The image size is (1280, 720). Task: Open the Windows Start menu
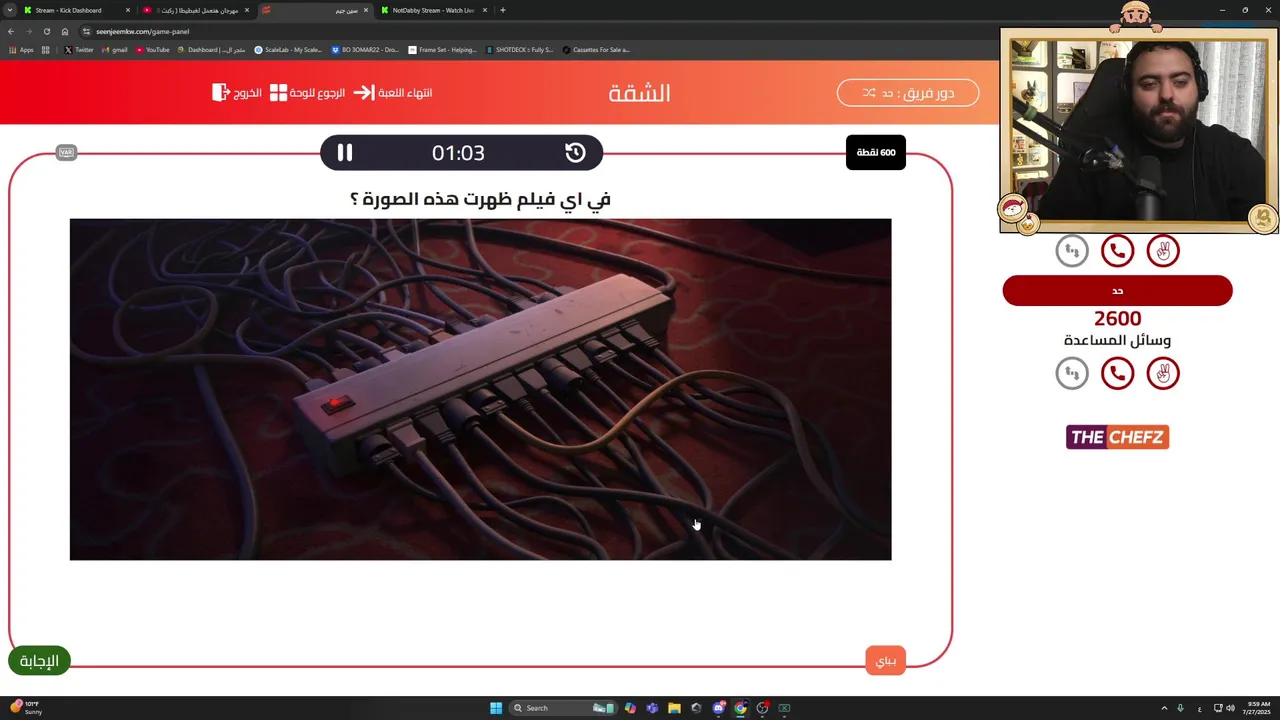496,708
